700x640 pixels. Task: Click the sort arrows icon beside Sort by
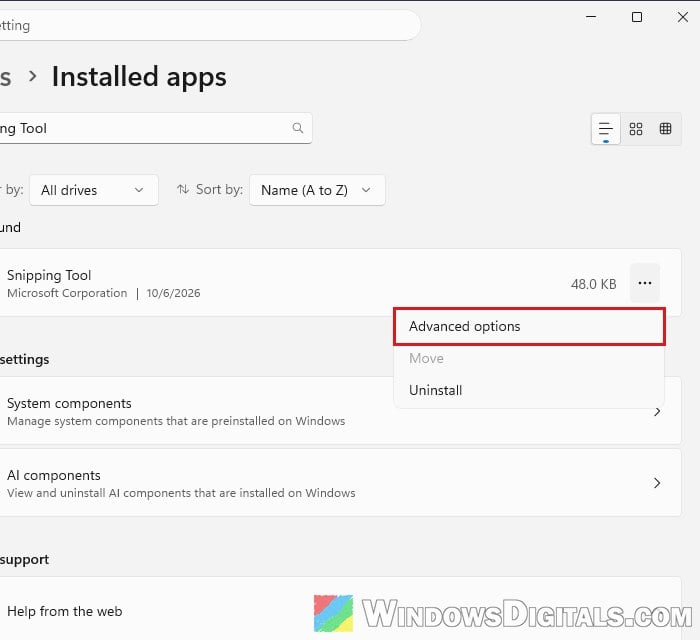click(x=183, y=189)
